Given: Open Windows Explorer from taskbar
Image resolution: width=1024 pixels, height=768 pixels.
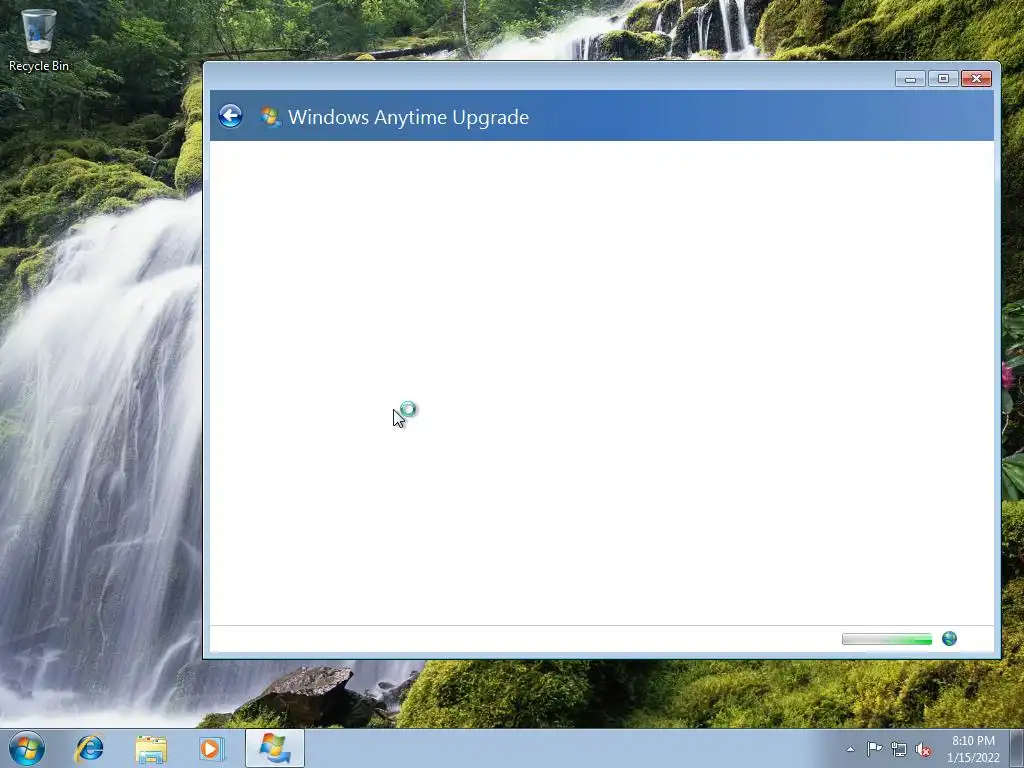Looking at the screenshot, I should (x=151, y=748).
